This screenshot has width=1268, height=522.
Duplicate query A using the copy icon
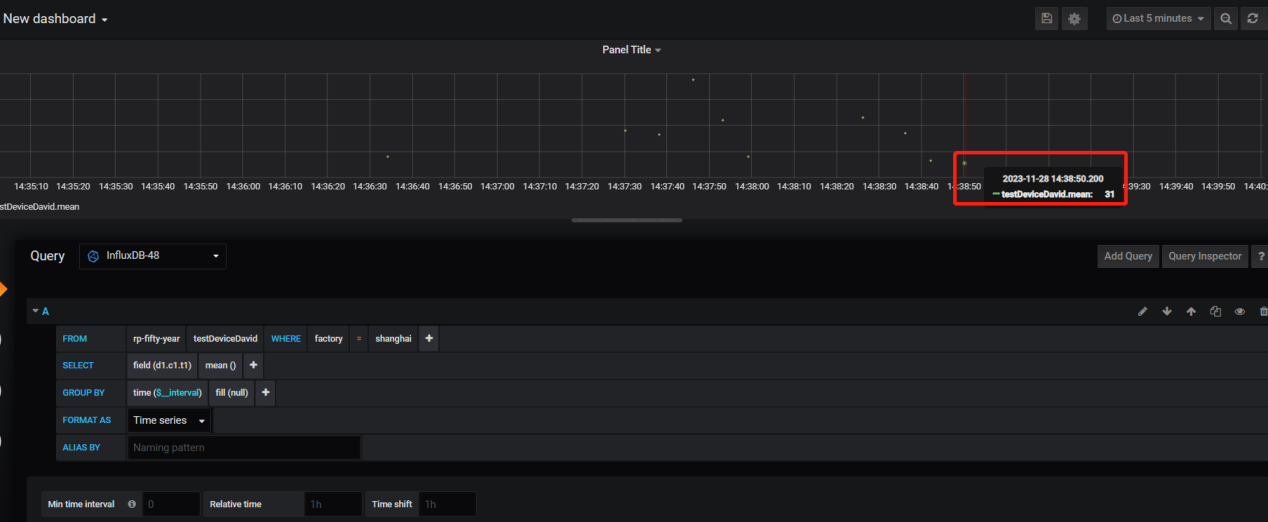click(1216, 312)
